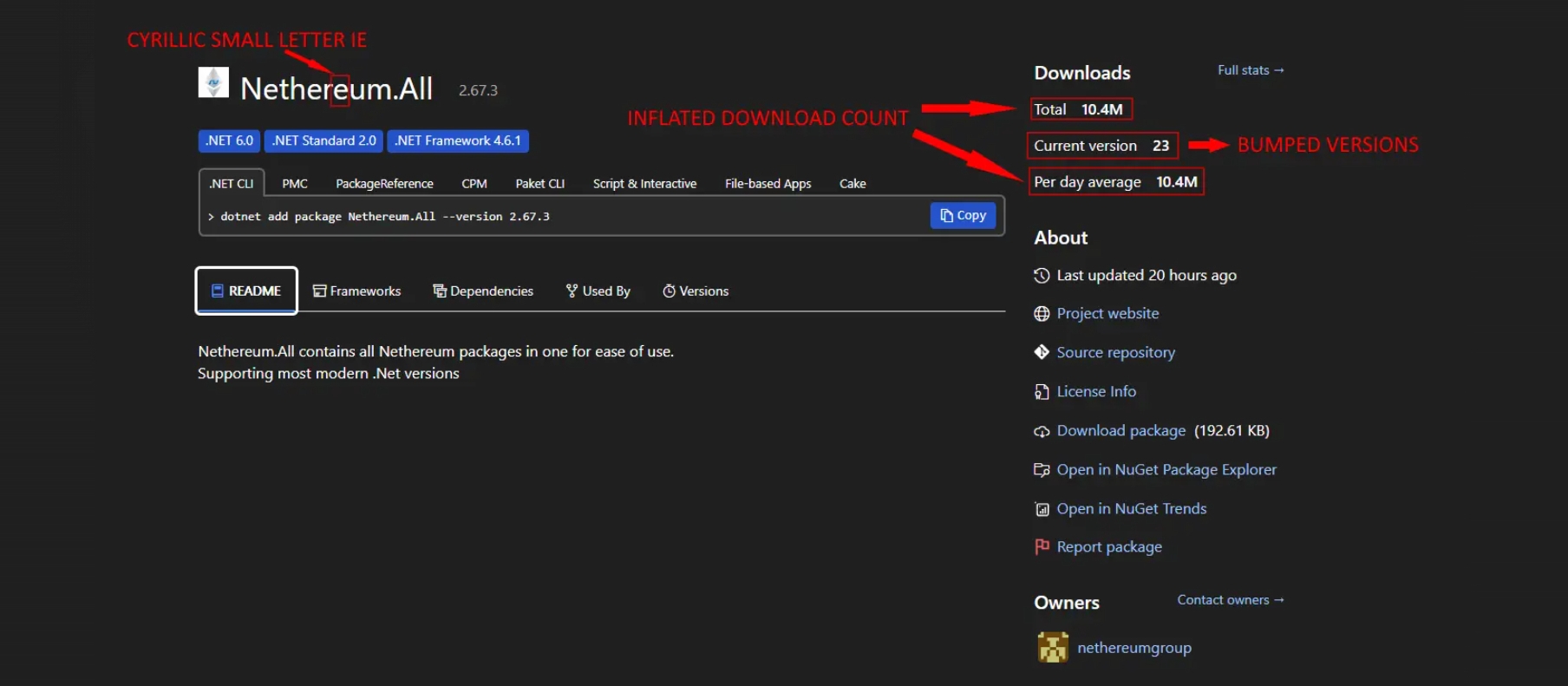Image resolution: width=1568 pixels, height=686 pixels.
Task: Select the PackageReference tab
Action: click(x=384, y=184)
